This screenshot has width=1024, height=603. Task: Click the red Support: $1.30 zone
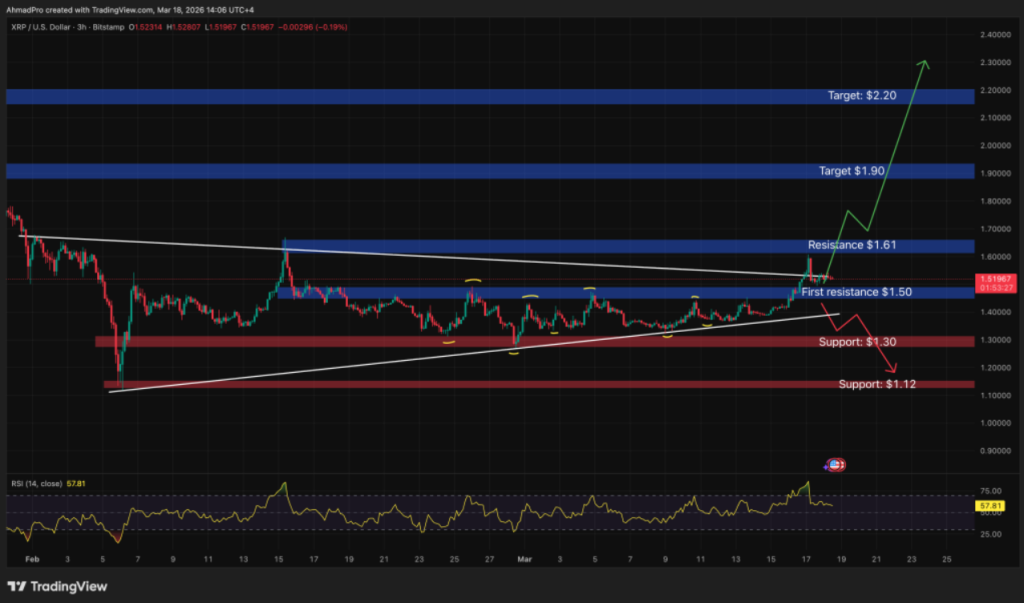point(857,341)
